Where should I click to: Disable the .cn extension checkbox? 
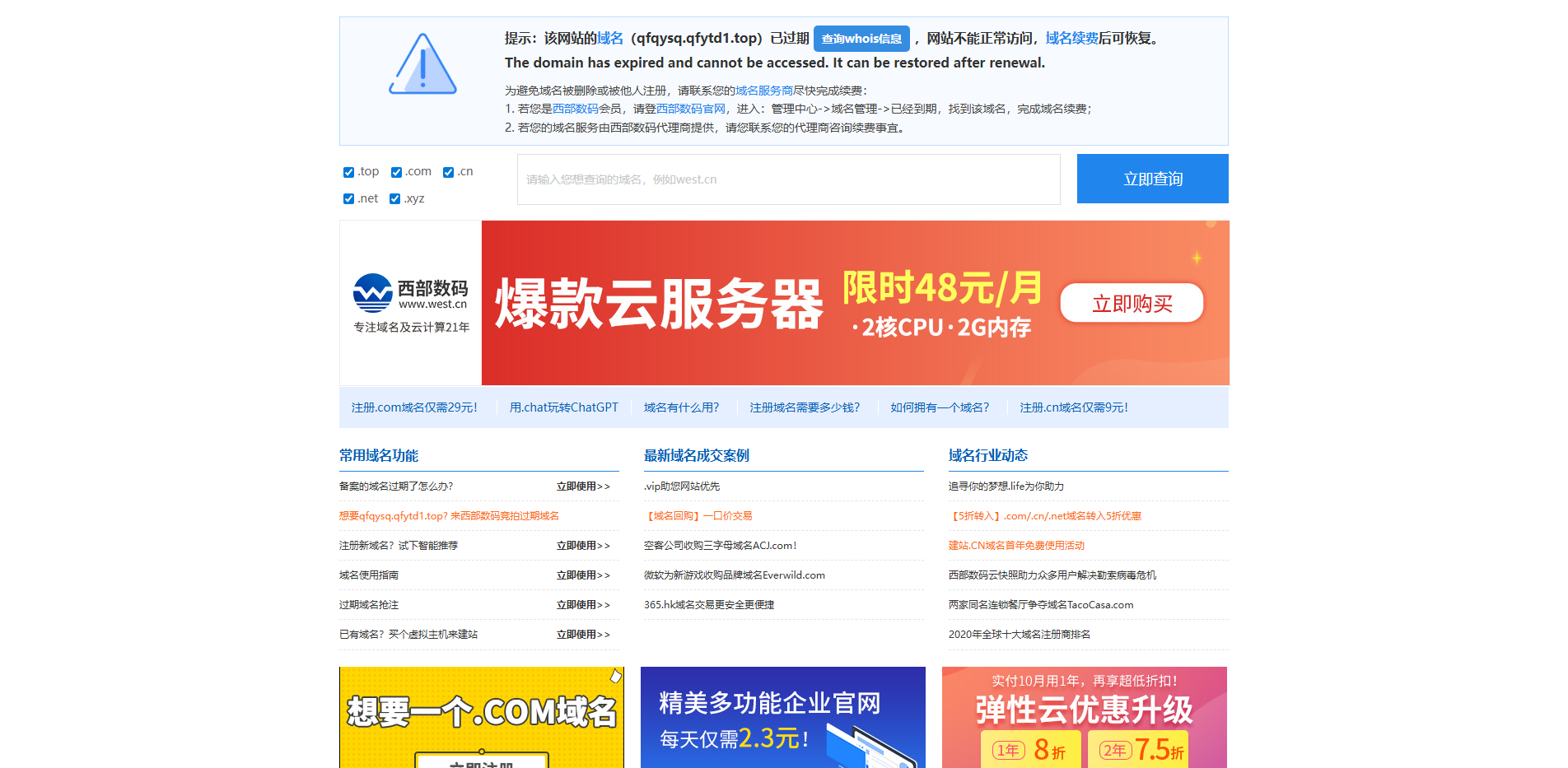tap(448, 171)
